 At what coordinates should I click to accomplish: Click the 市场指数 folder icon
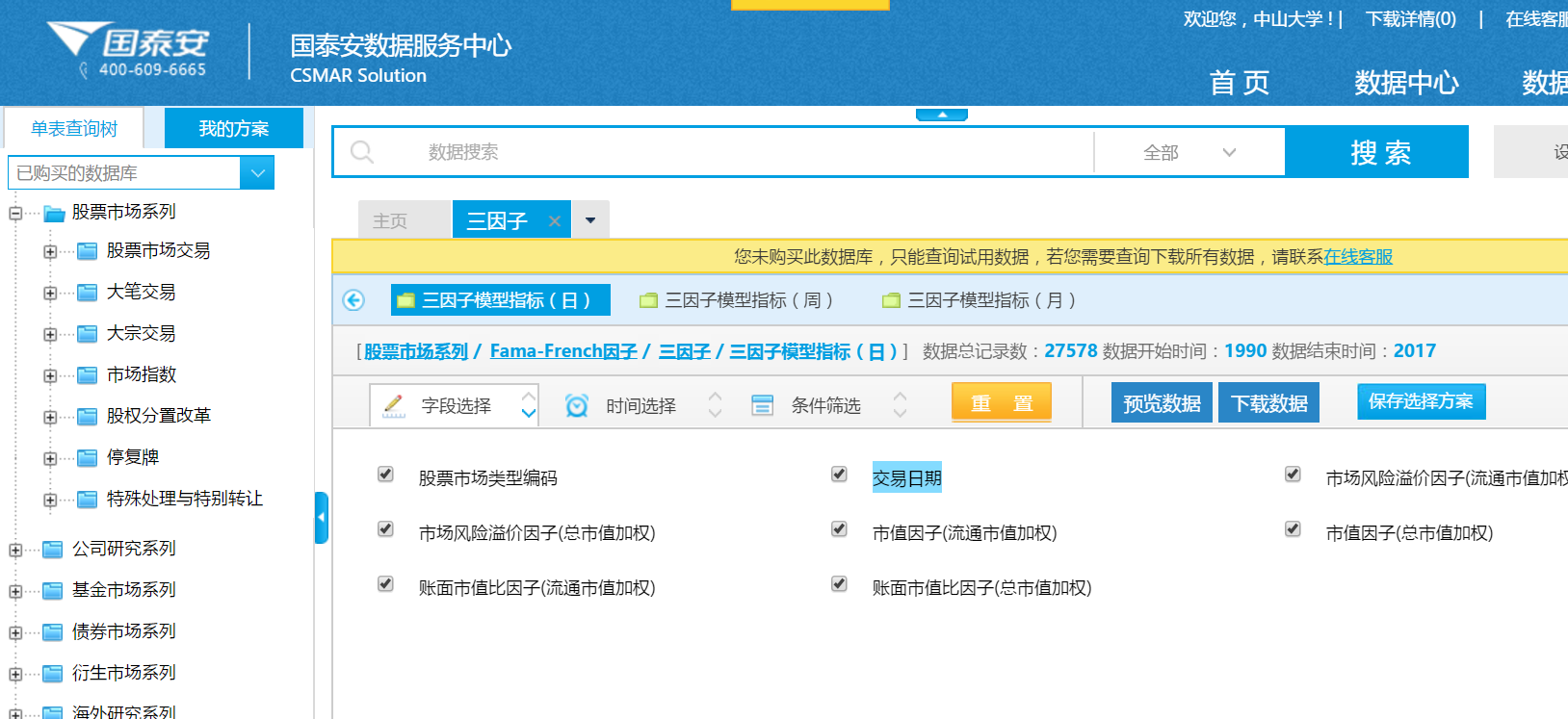pos(88,375)
